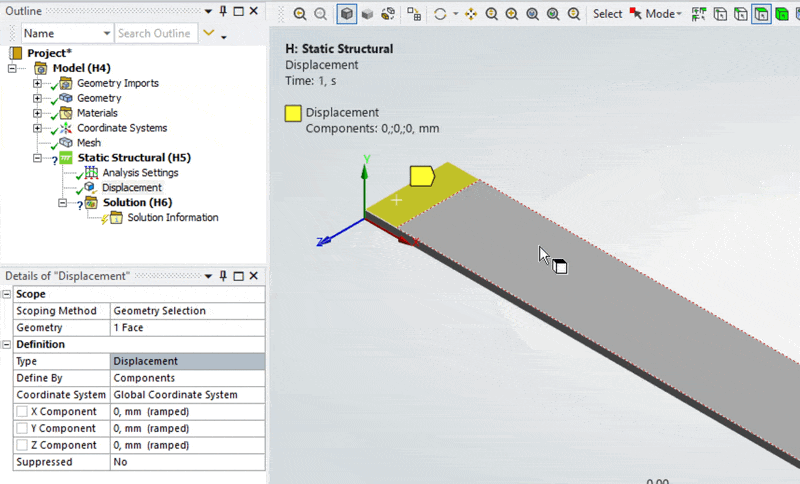Select the shaded exterior with edges view icon
The width and height of the screenshot is (800, 484).
click(x=346, y=15)
